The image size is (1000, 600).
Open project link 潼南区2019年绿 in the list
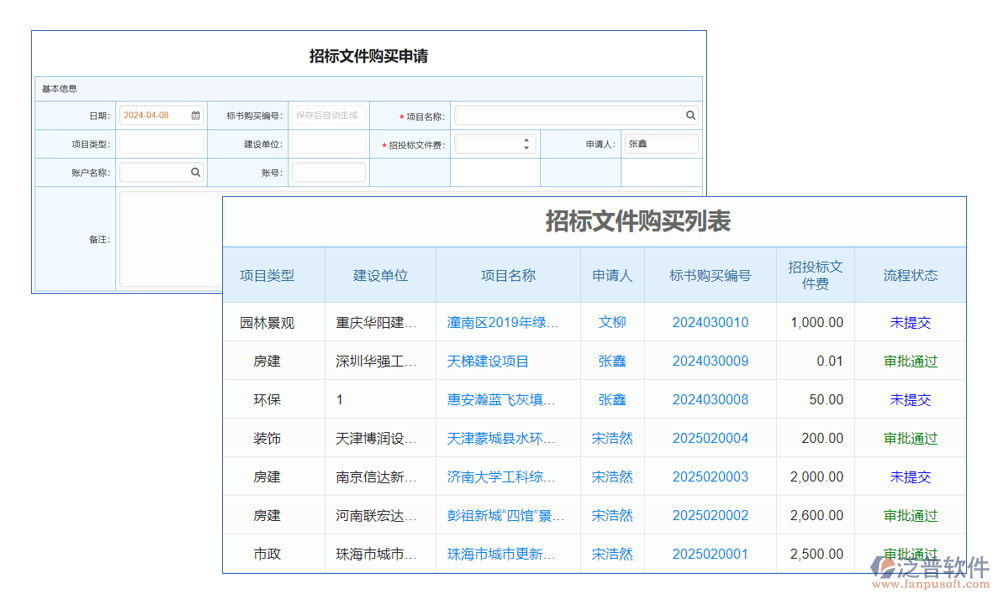[508, 322]
